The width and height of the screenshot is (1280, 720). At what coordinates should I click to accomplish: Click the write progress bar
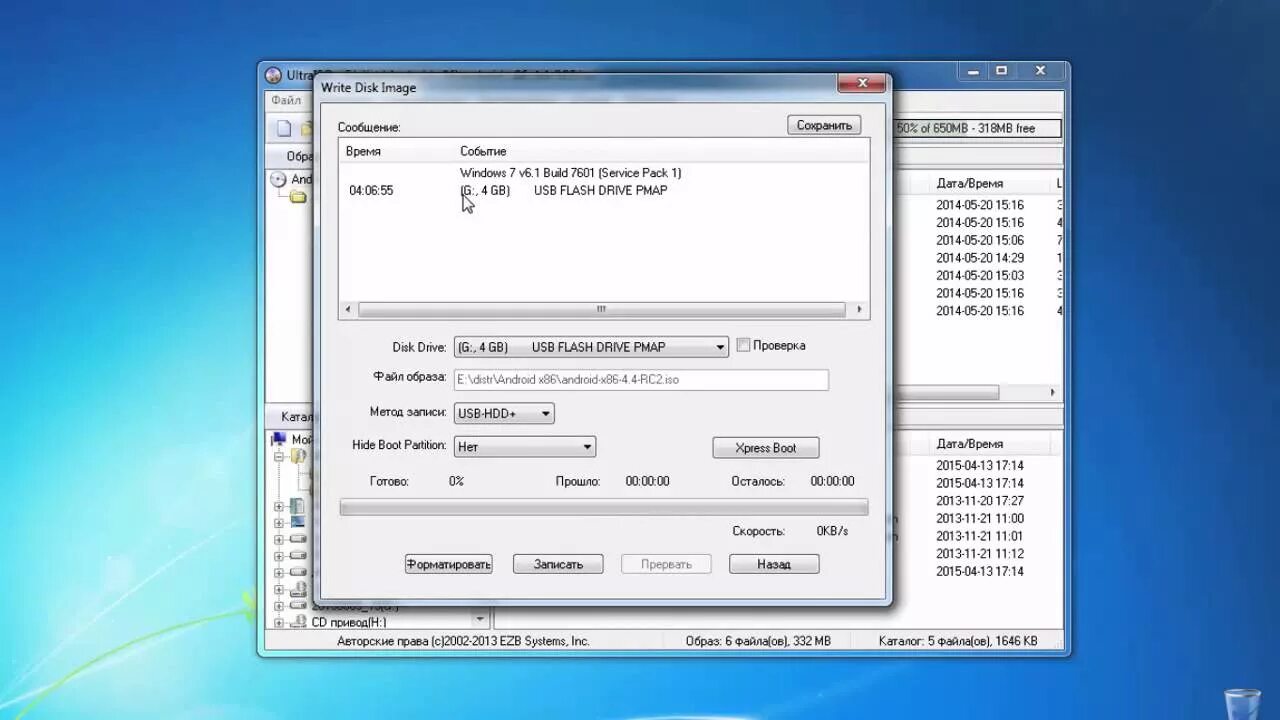pos(604,508)
